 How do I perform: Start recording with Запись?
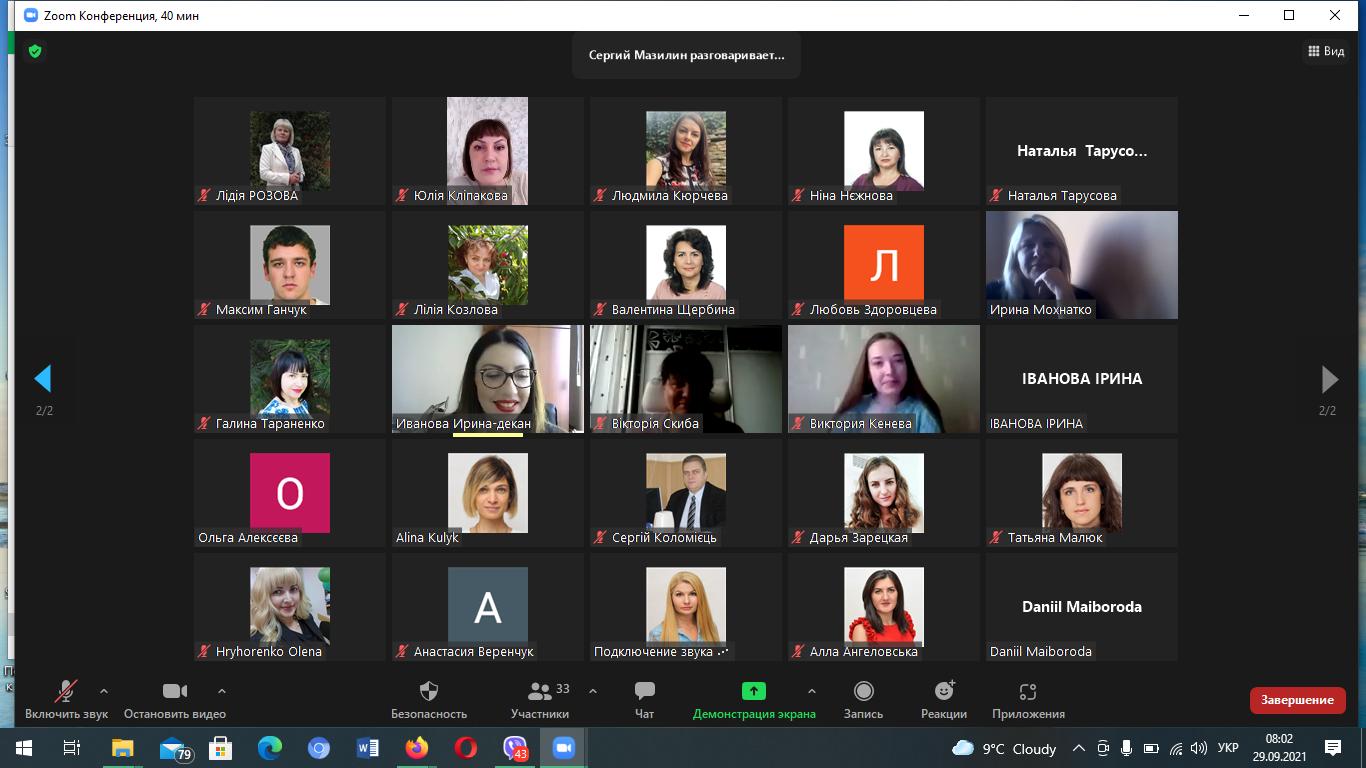coord(864,699)
